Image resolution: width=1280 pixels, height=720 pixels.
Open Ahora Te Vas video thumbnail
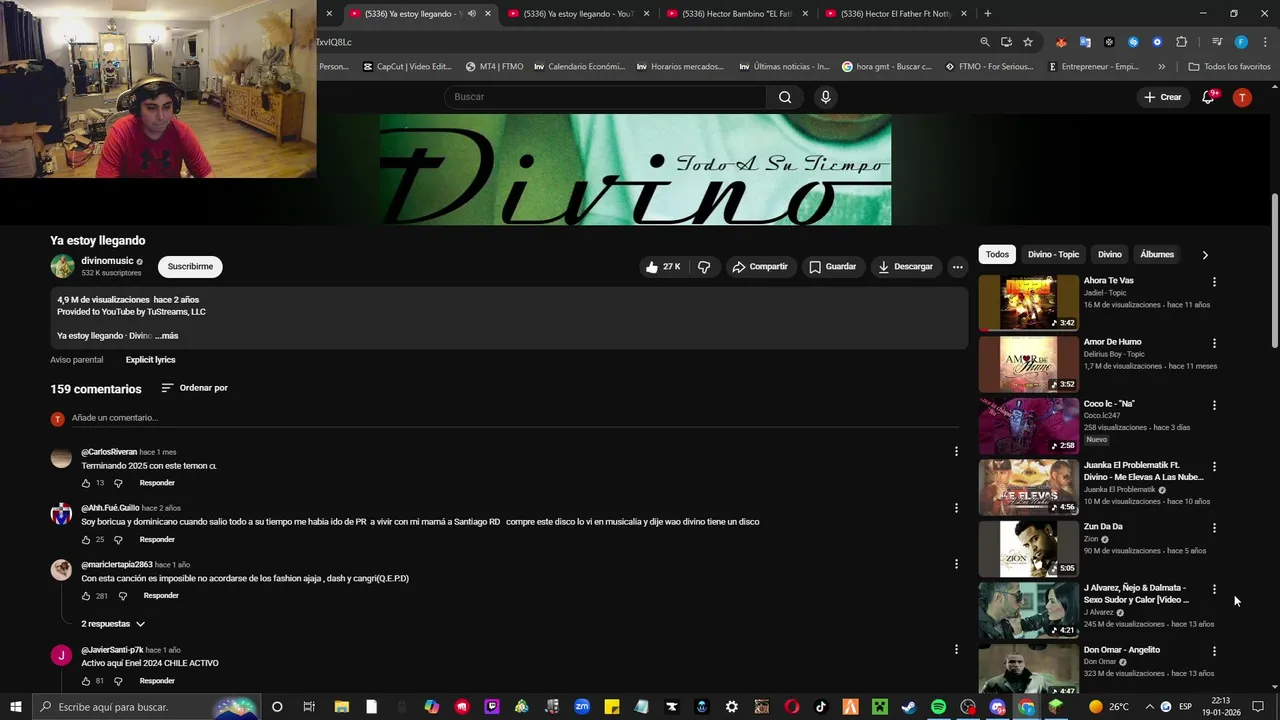pos(1028,303)
